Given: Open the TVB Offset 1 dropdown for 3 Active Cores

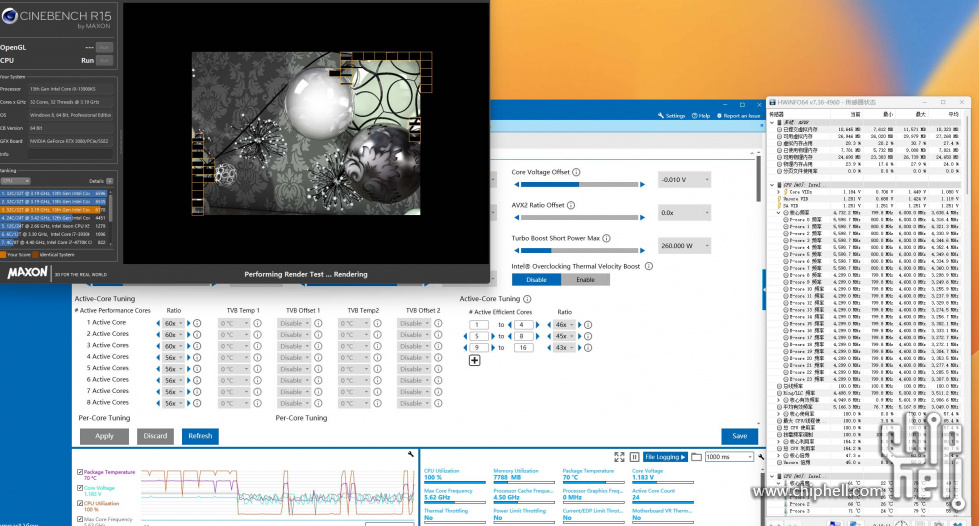Looking at the screenshot, I should 295,346.
